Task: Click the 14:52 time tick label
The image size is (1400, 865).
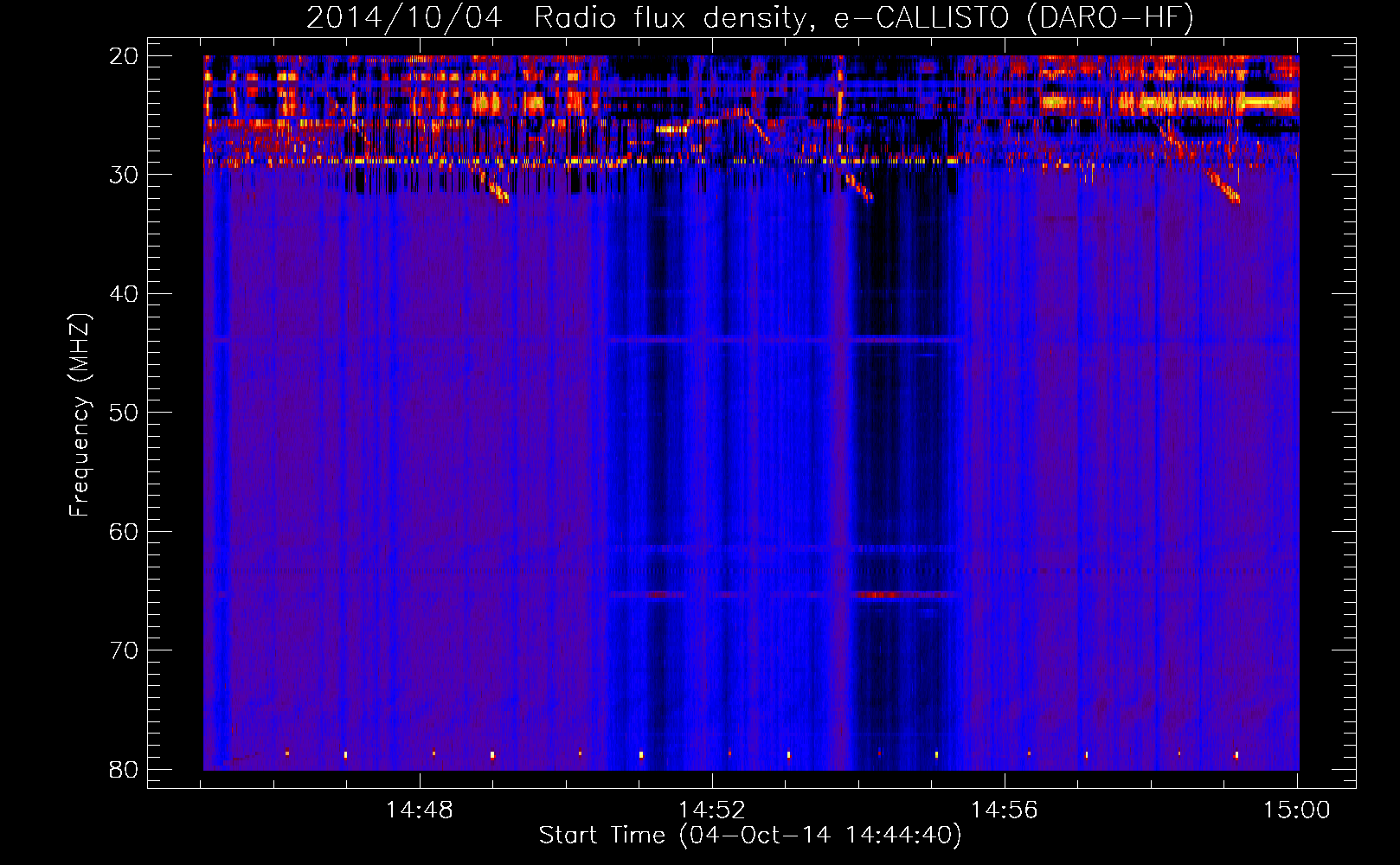Action: (x=712, y=811)
